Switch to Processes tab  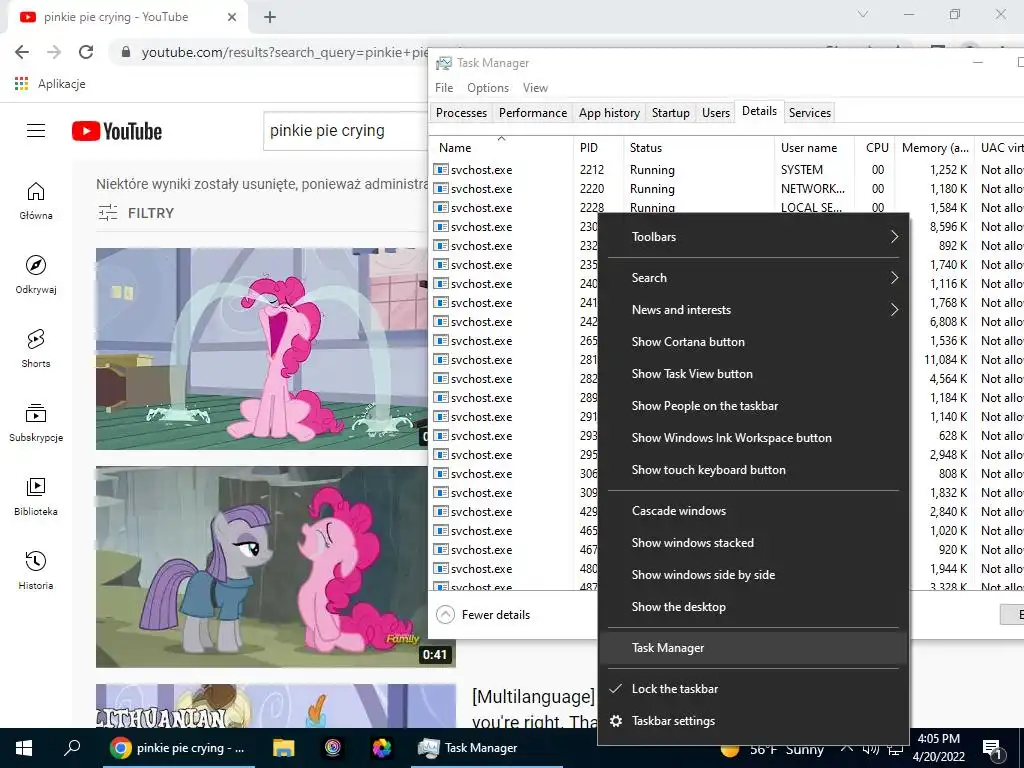[x=461, y=113]
